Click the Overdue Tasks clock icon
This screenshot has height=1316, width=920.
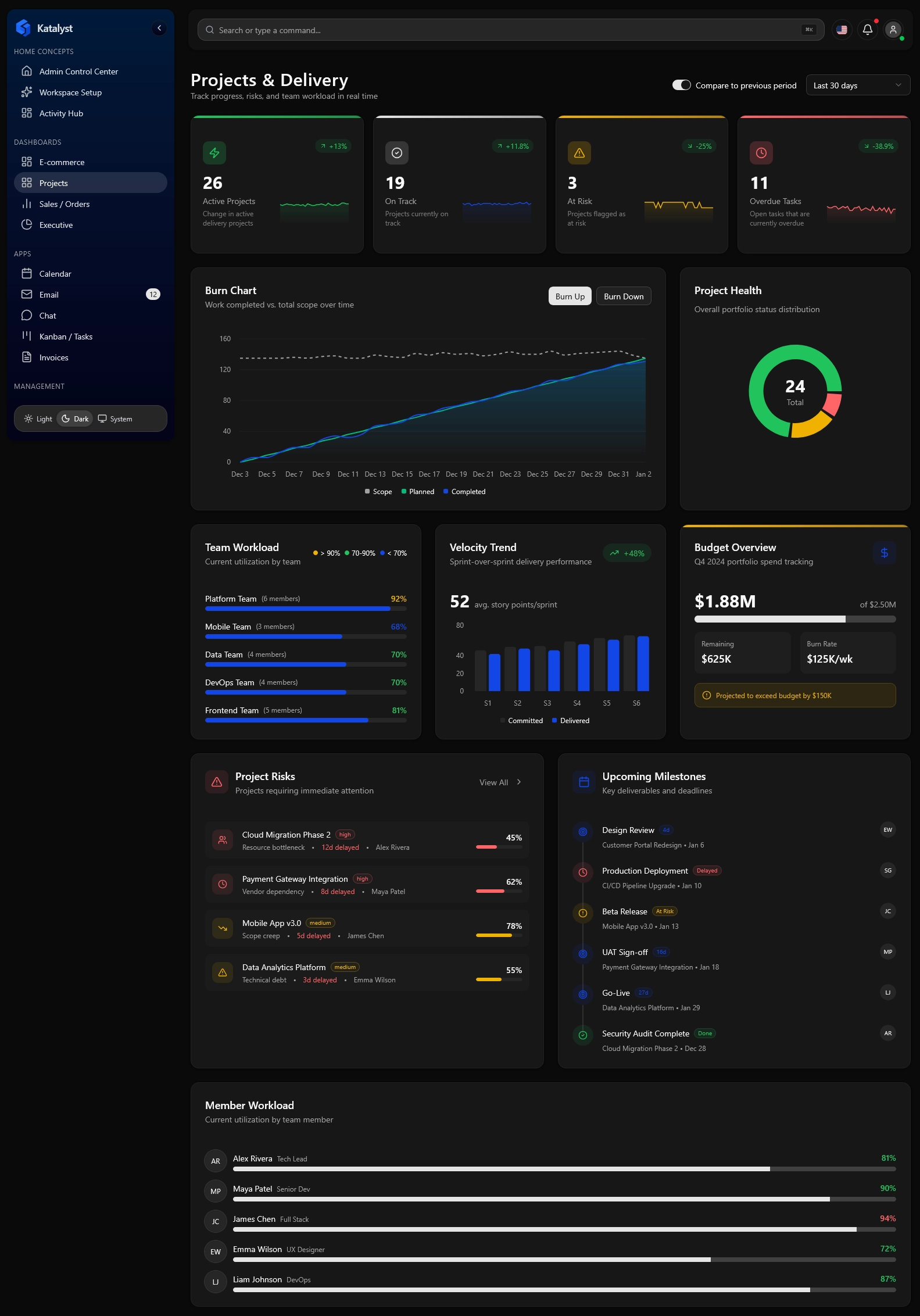click(x=761, y=153)
